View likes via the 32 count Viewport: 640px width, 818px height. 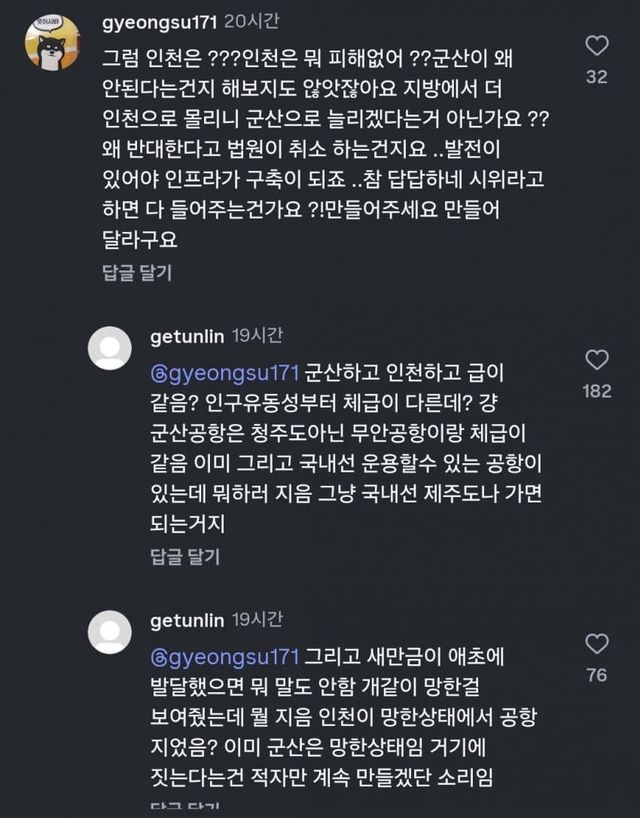coord(596,77)
